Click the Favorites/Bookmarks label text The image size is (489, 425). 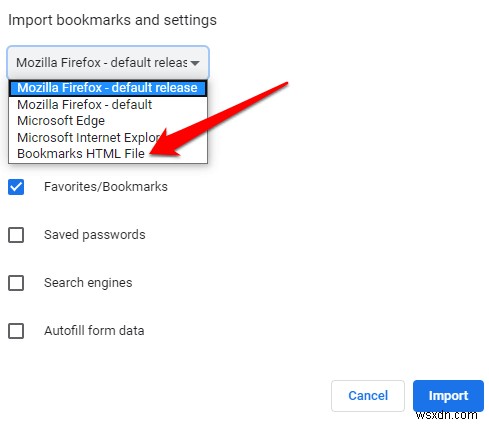click(x=106, y=187)
